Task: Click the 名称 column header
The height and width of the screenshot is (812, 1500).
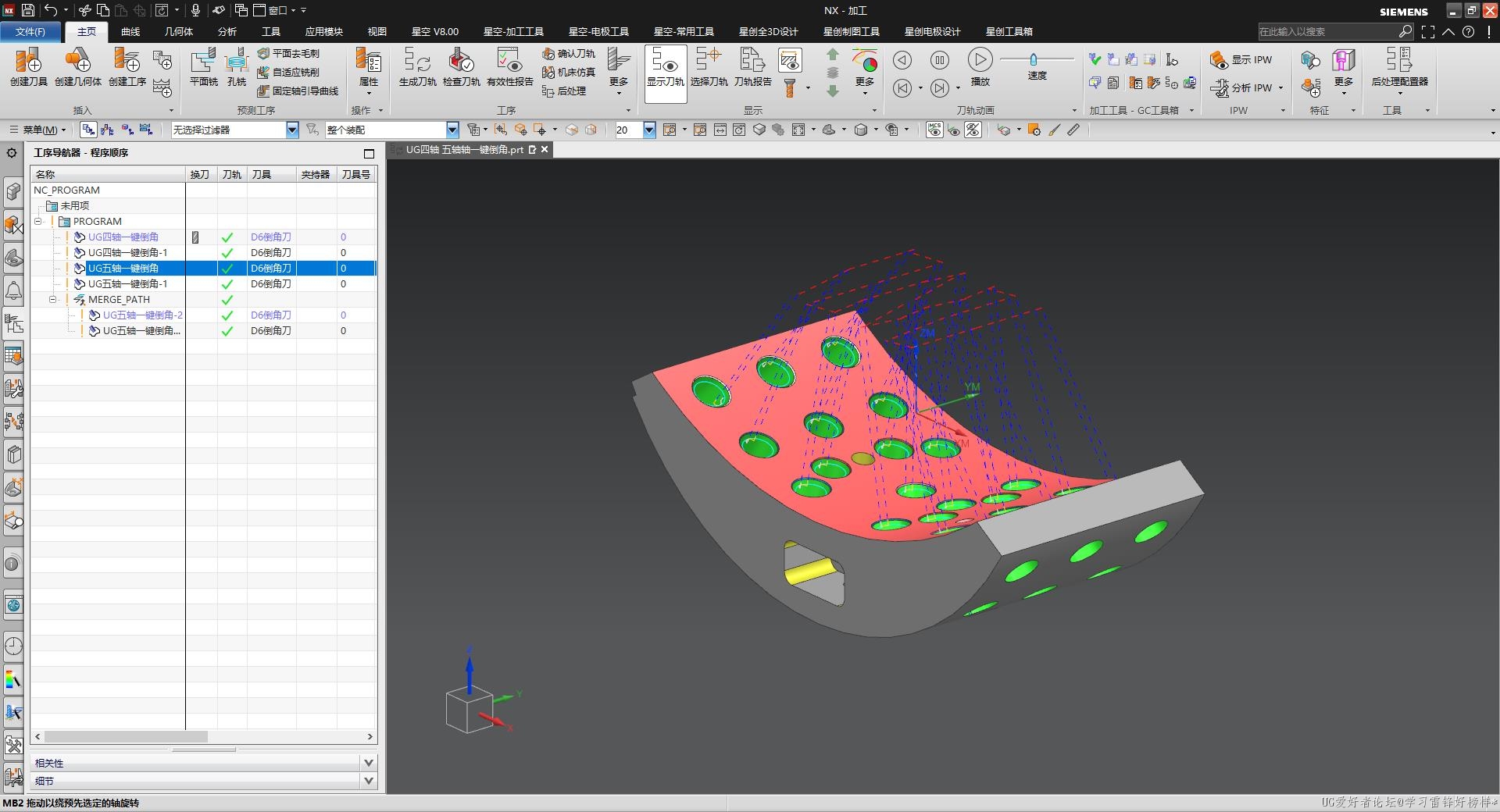Action: click(109, 174)
